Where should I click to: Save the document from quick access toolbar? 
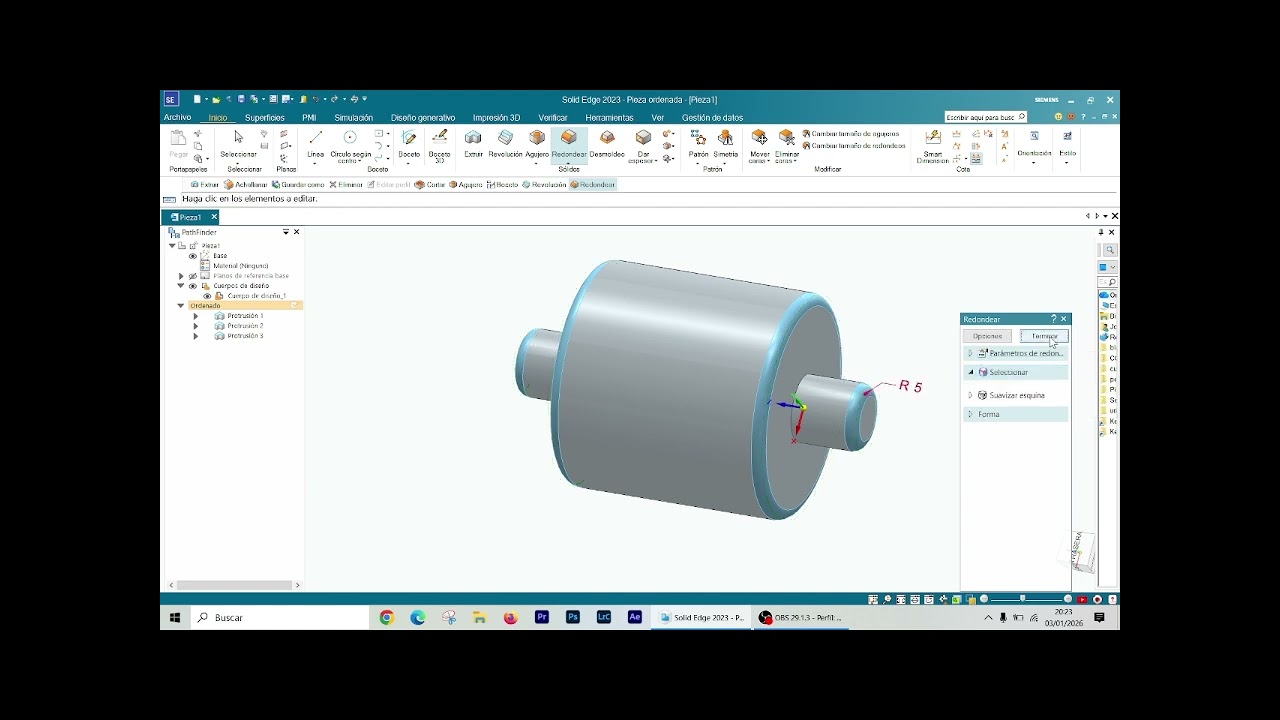point(241,99)
